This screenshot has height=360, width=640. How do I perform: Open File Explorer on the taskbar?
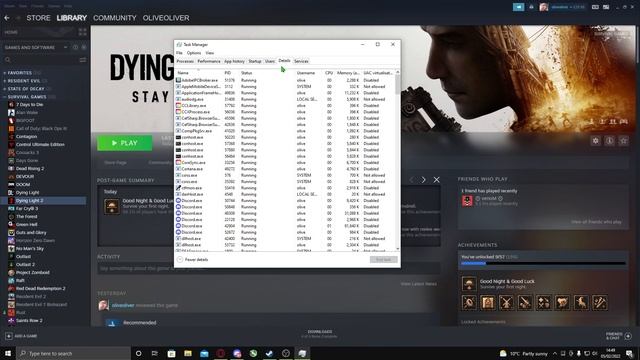click(x=188, y=353)
